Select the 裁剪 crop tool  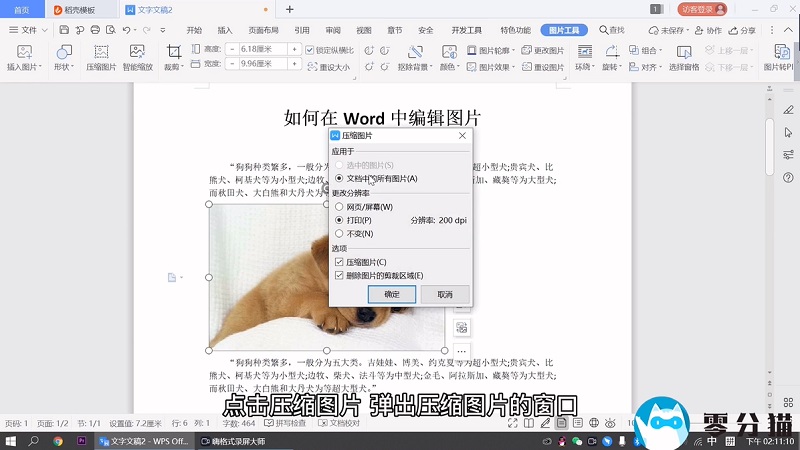(174, 52)
